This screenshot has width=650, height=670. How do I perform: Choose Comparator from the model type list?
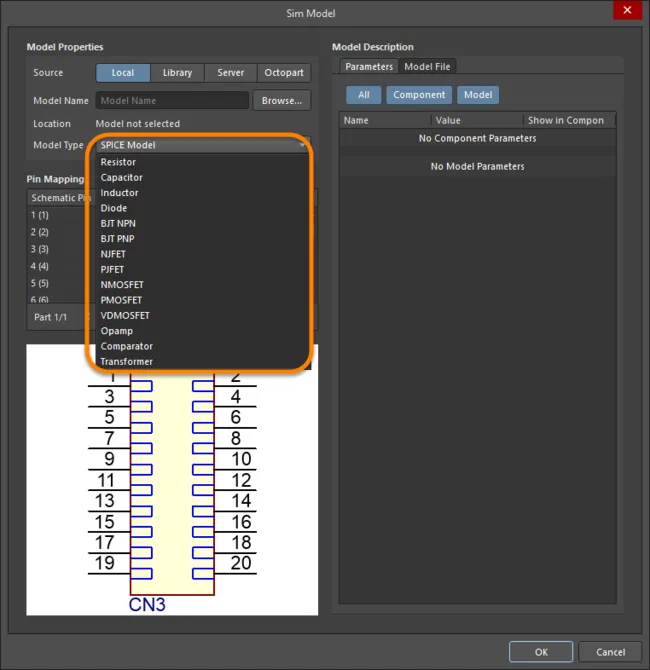tap(203, 347)
